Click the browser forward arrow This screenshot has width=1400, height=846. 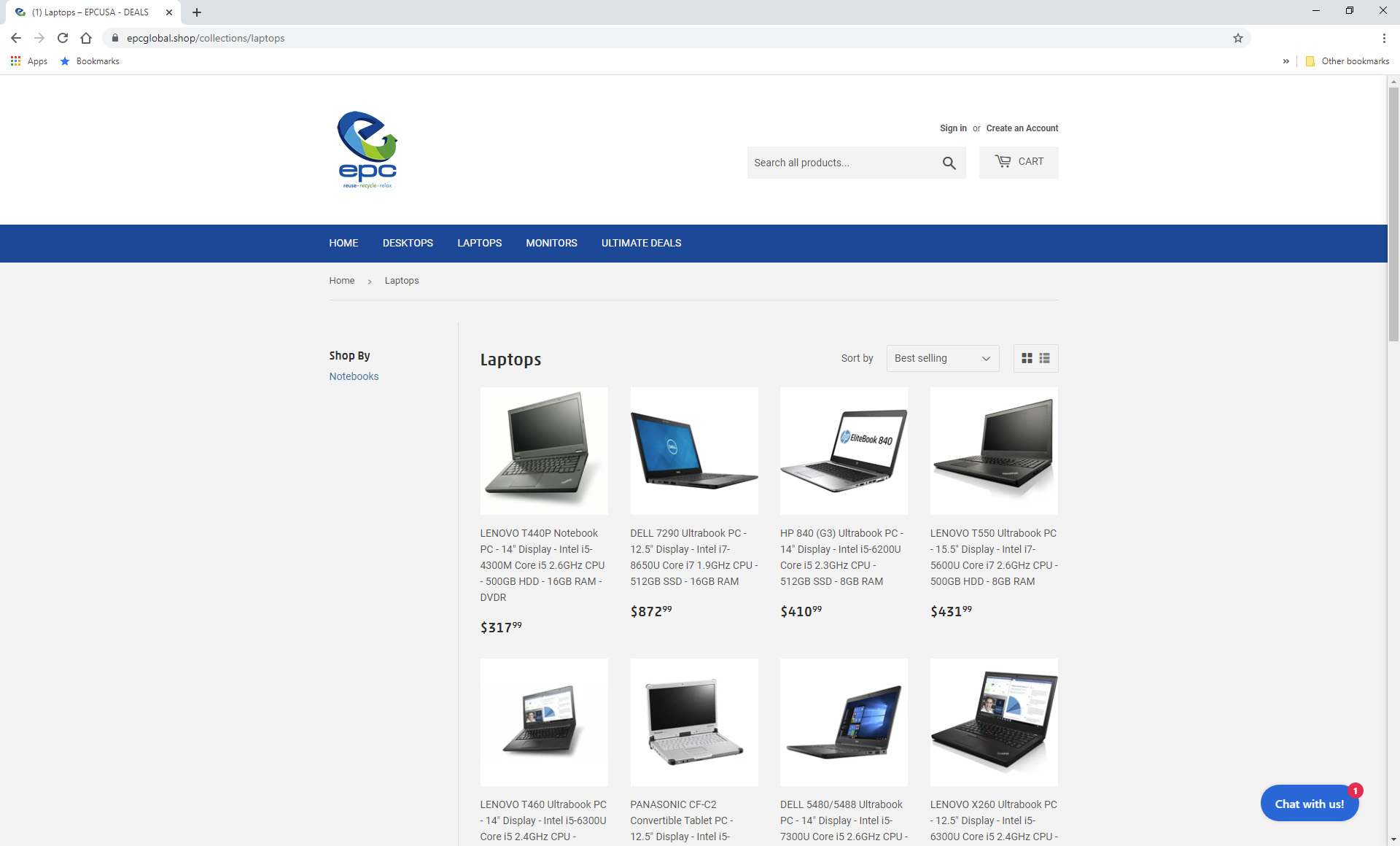pyautogui.click(x=39, y=38)
